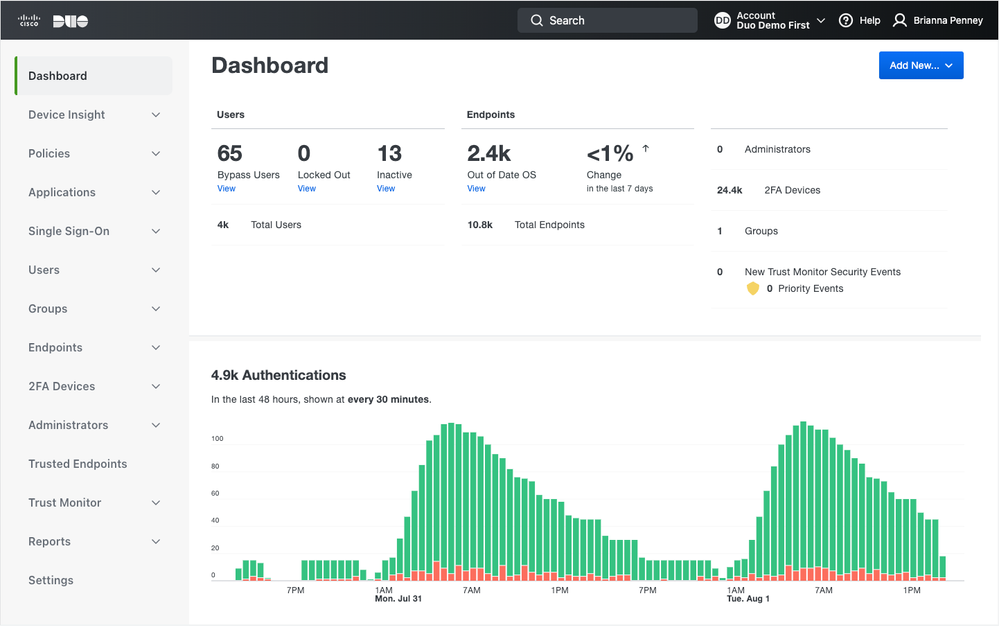Click the 4k Total Users row
Viewport: 999px width, 626px height.
(x=327, y=225)
